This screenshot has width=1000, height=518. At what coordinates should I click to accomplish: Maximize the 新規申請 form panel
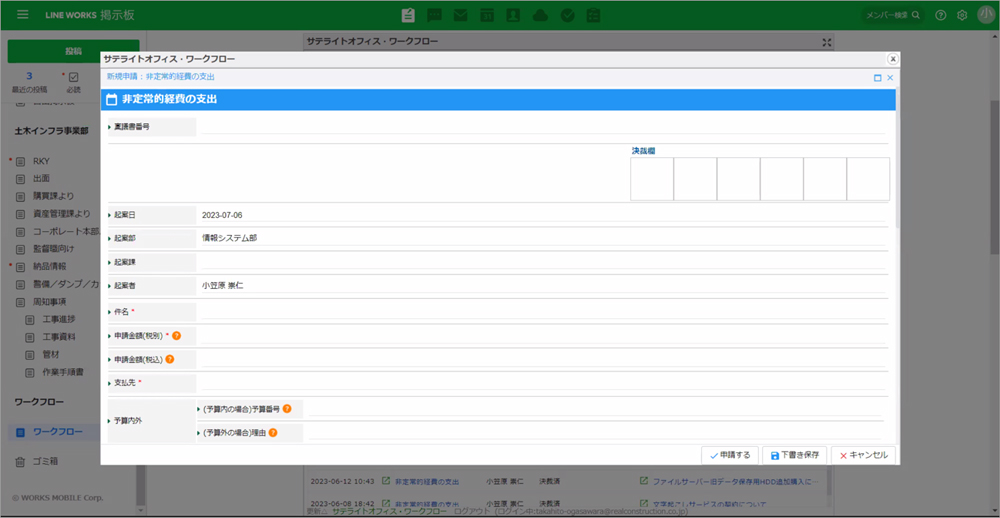tap(877, 77)
